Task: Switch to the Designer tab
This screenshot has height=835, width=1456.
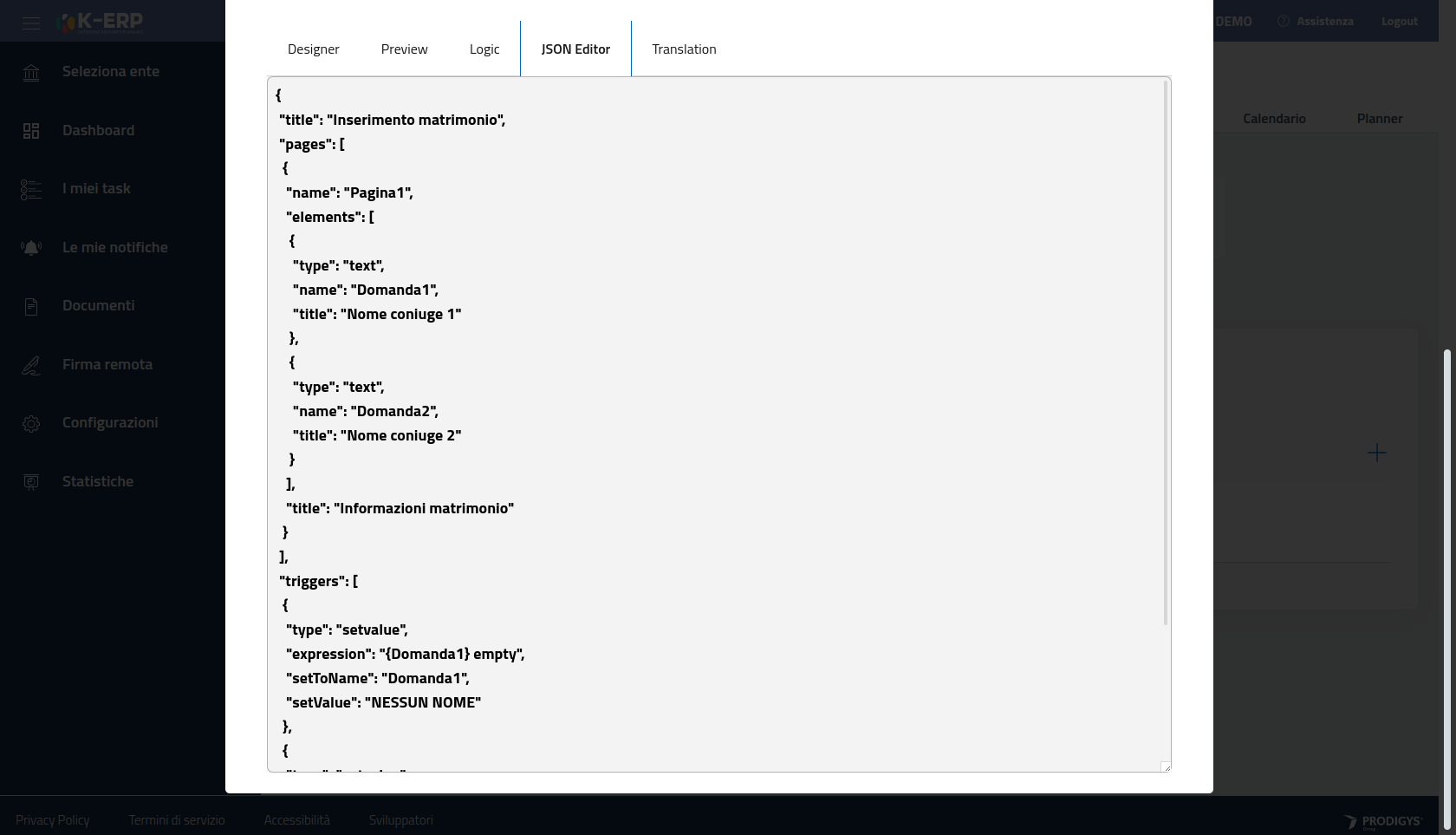Action: click(313, 49)
